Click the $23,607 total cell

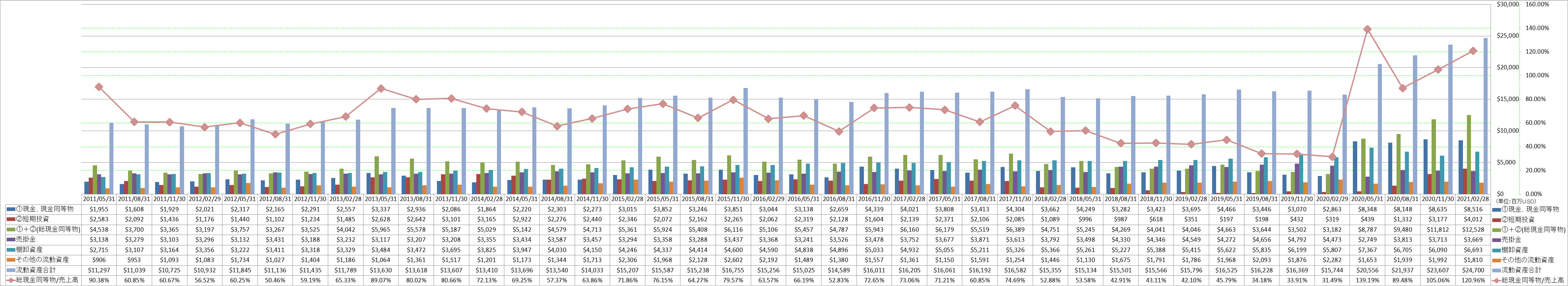click(1438, 270)
